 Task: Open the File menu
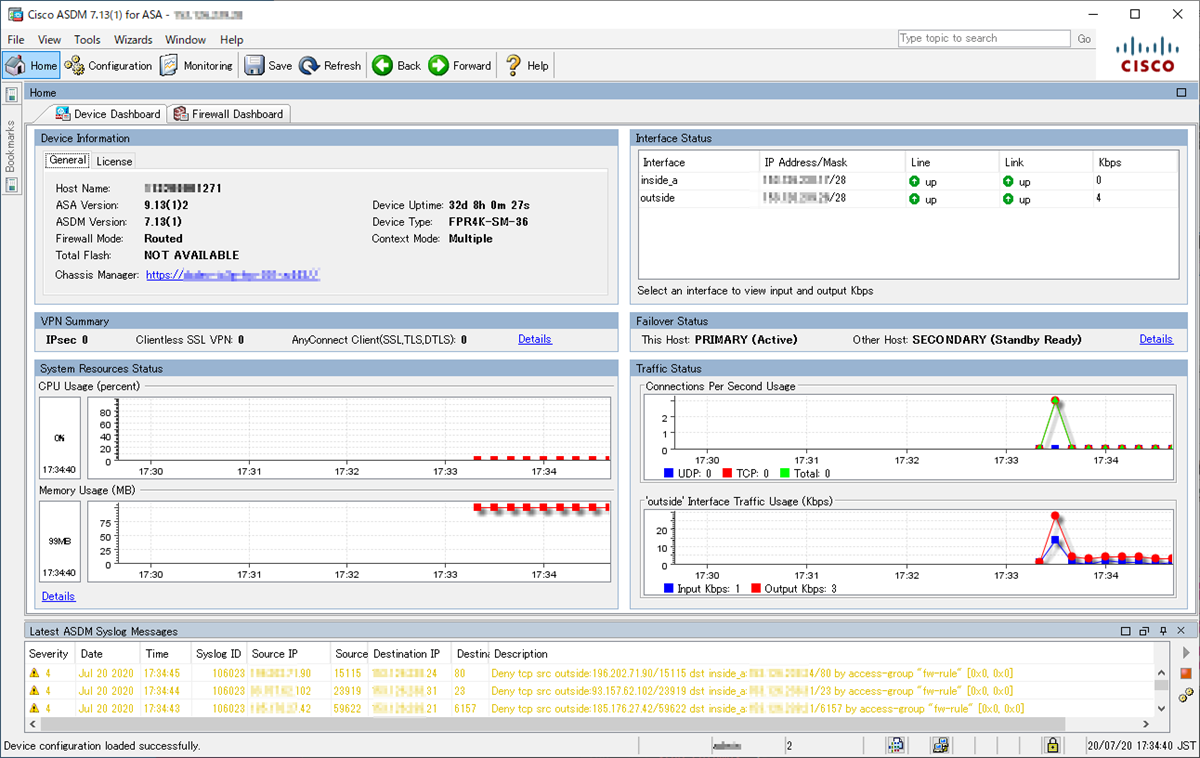[x=16, y=40]
